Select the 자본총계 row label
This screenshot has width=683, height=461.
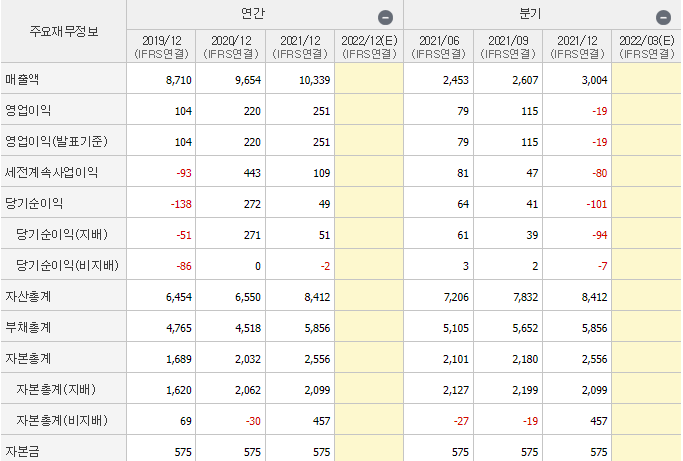28,359
